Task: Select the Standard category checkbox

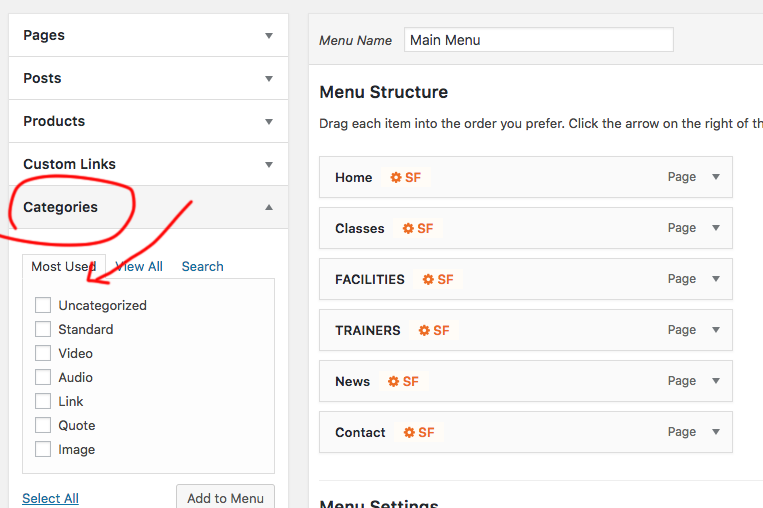Action: coord(43,329)
